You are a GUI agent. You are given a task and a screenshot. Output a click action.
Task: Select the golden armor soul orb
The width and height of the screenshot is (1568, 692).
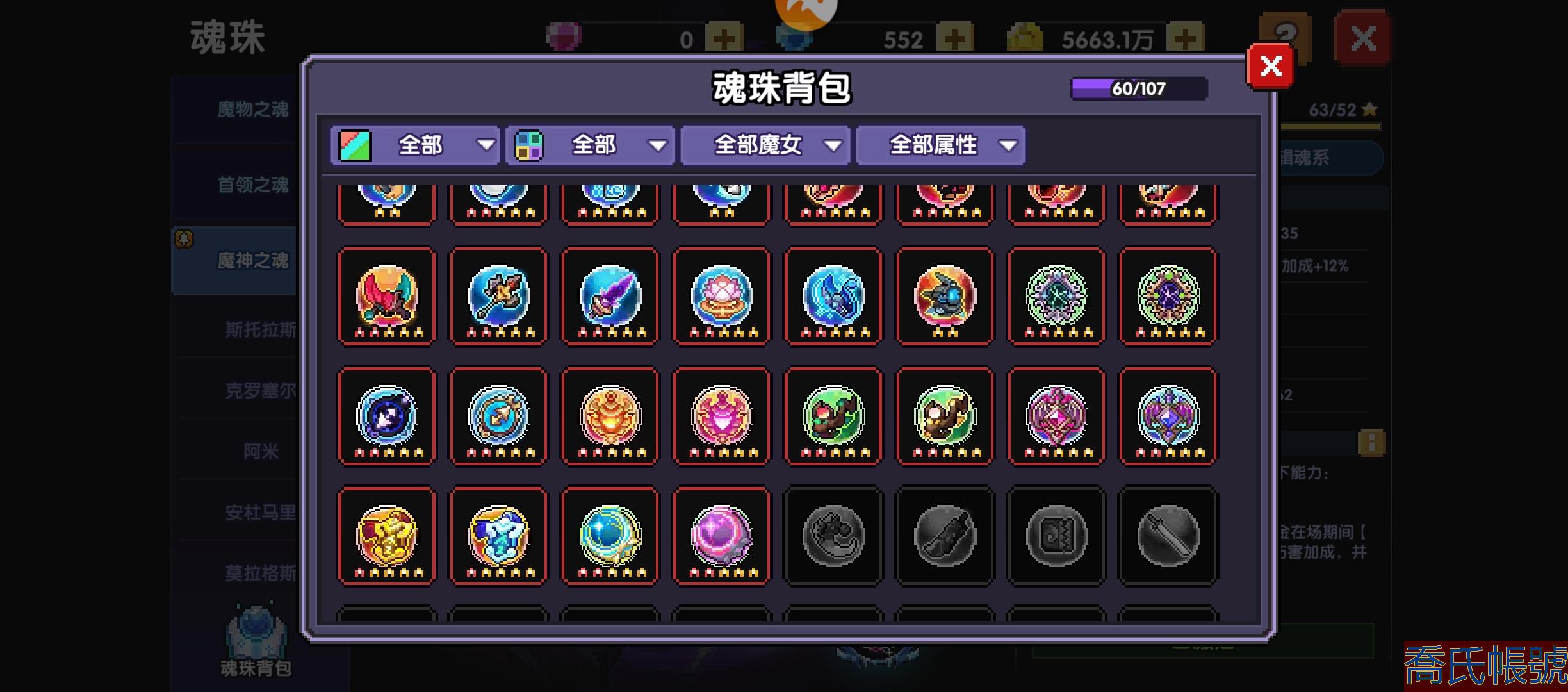(387, 536)
